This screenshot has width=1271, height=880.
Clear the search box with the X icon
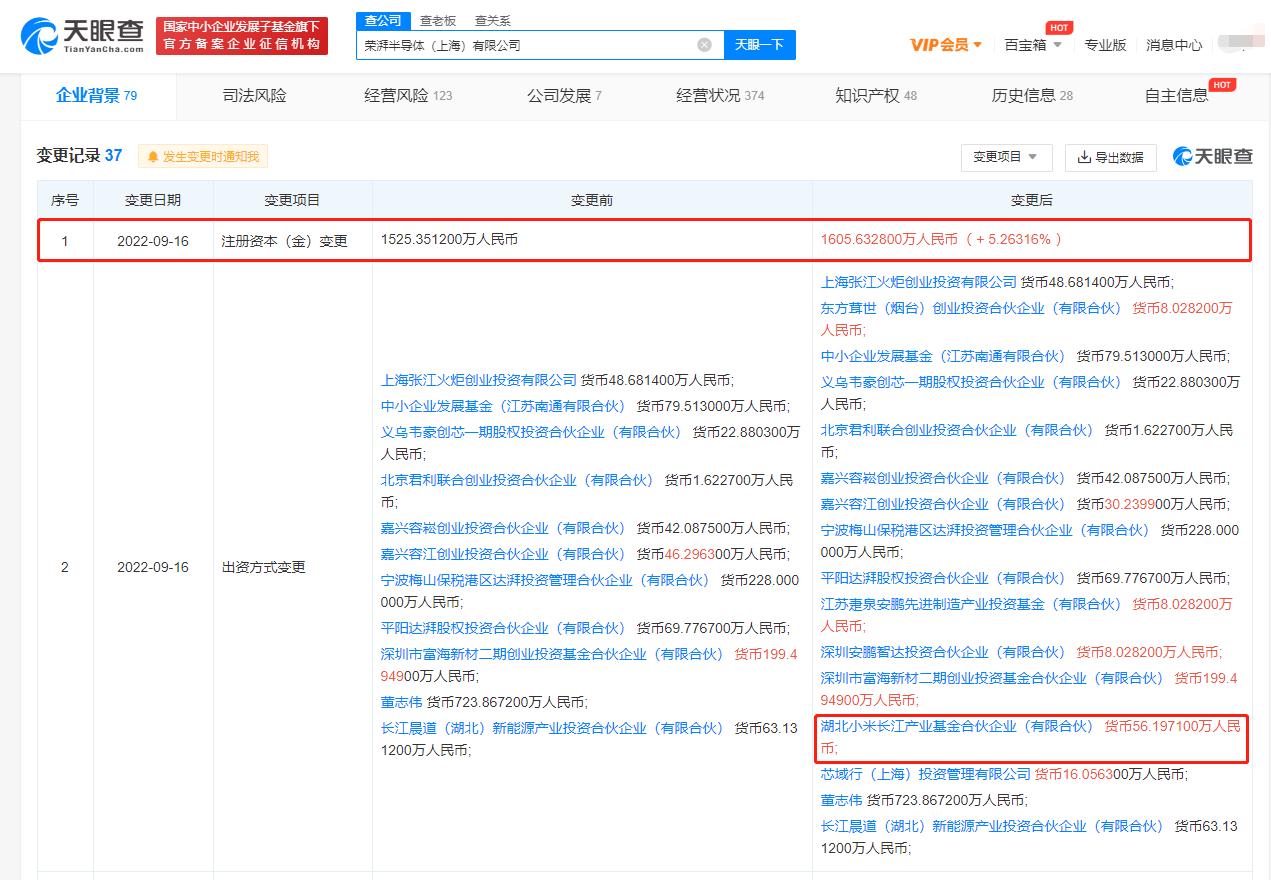tap(704, 45)
